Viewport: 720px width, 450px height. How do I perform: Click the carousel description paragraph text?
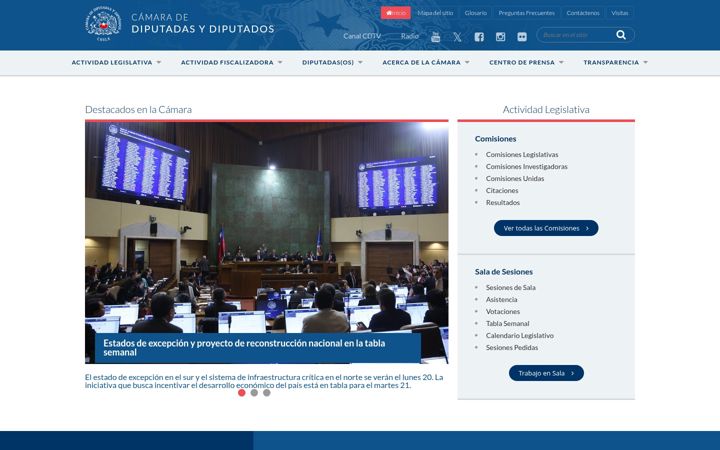tap(264, 381)
